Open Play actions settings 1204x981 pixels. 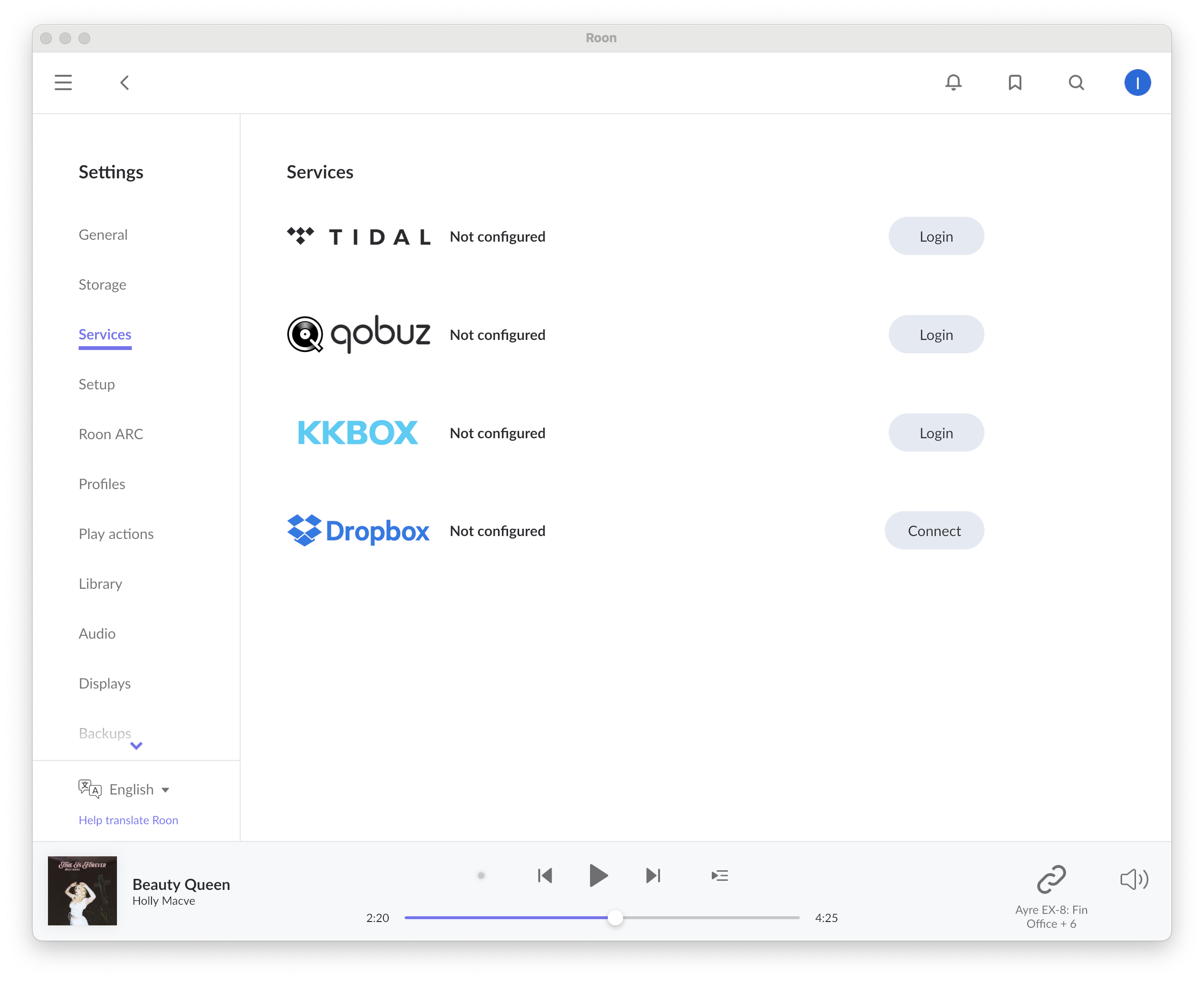(x=116, y=534)
